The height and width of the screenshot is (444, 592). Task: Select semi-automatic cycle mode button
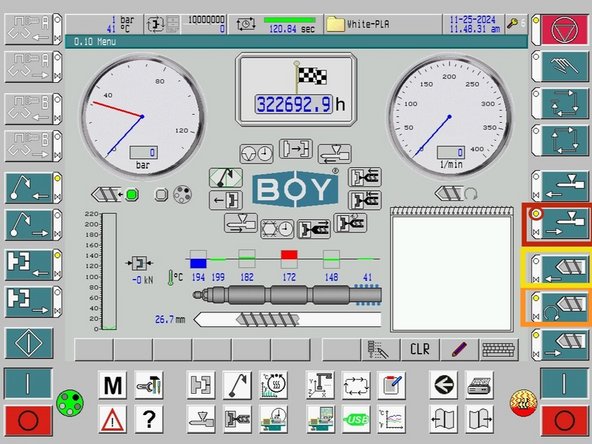tap(560, 103)
